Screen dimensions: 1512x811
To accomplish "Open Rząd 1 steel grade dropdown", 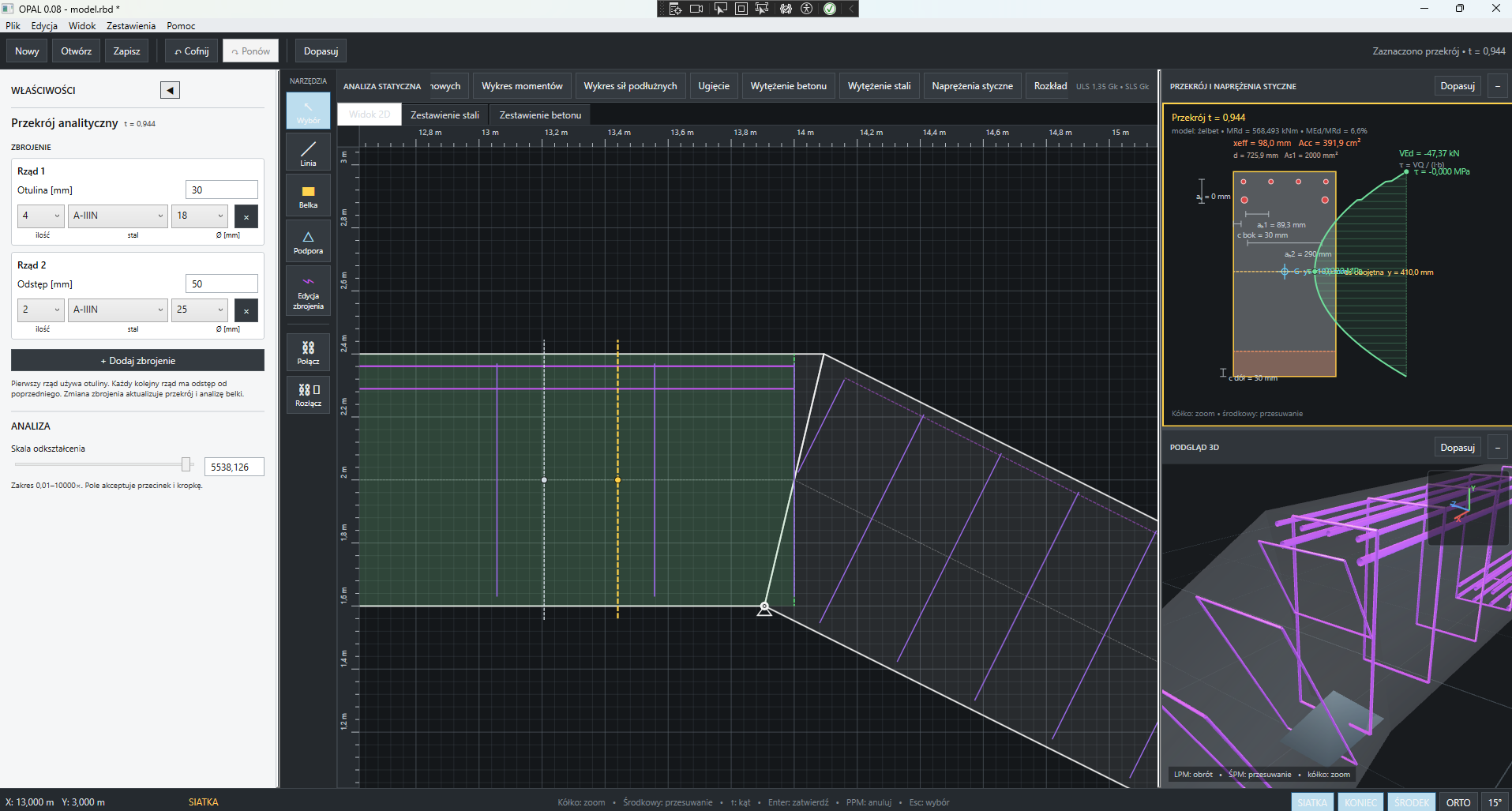I will click(x=118, y=216).
